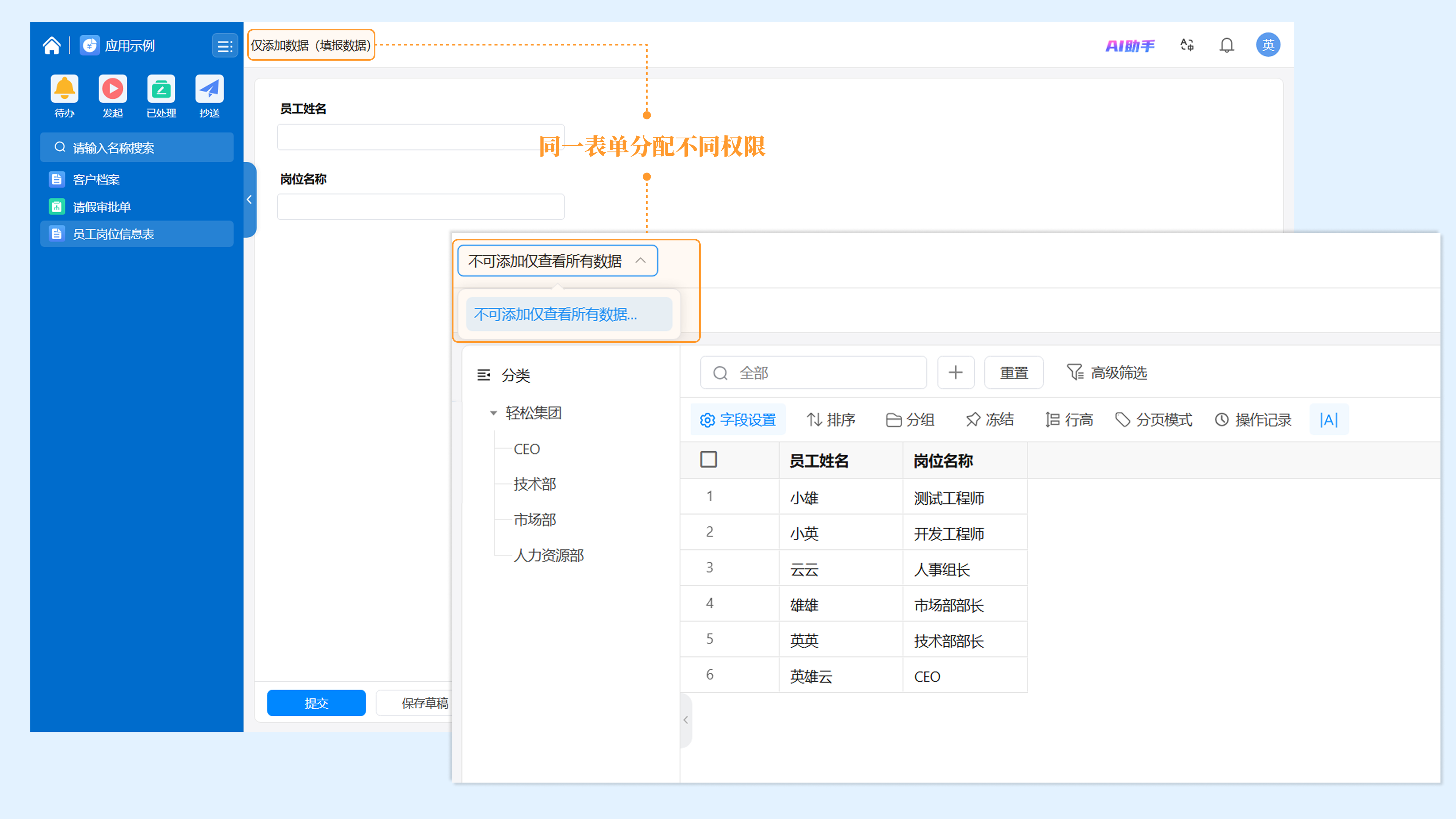
Task: Click the 重置 button
Action: point(1014,372)
